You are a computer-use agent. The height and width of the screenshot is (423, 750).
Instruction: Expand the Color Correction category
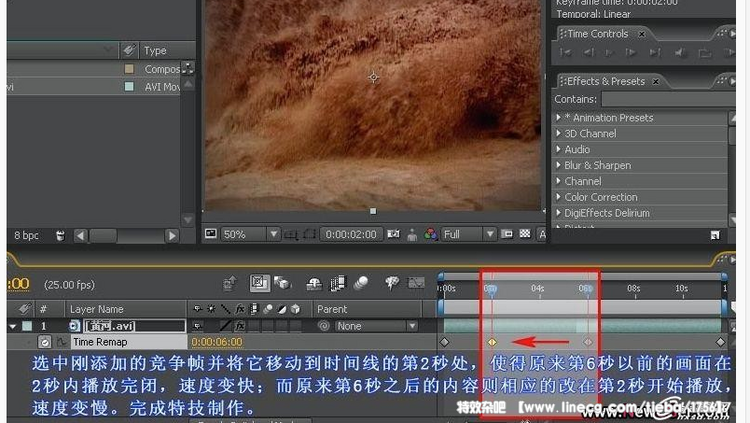[558, 197]
